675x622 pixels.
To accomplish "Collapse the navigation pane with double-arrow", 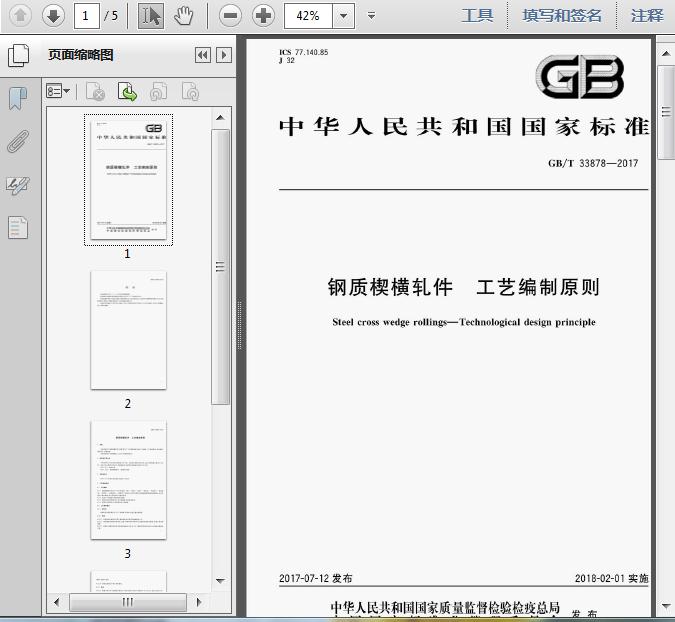I will [203, 55].
